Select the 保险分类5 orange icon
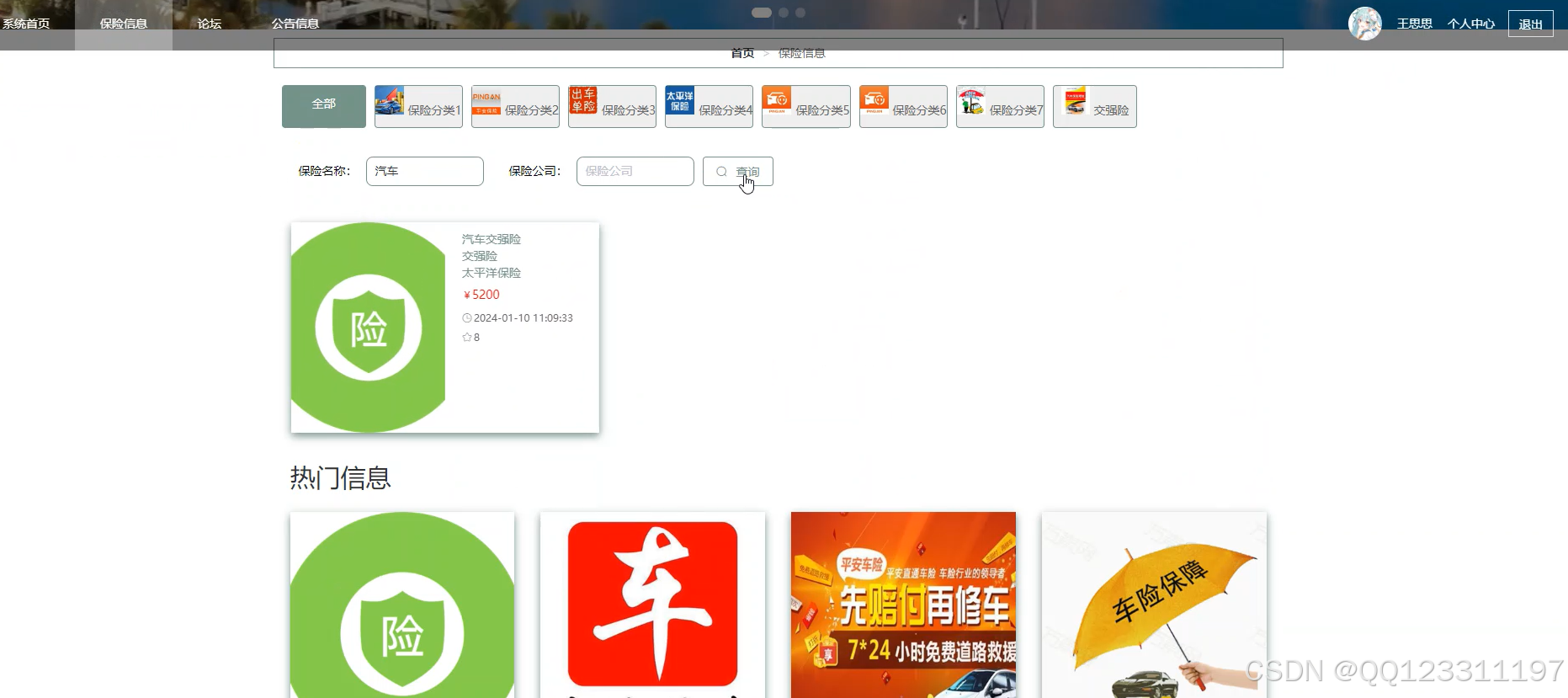 (x=777, y=100)
